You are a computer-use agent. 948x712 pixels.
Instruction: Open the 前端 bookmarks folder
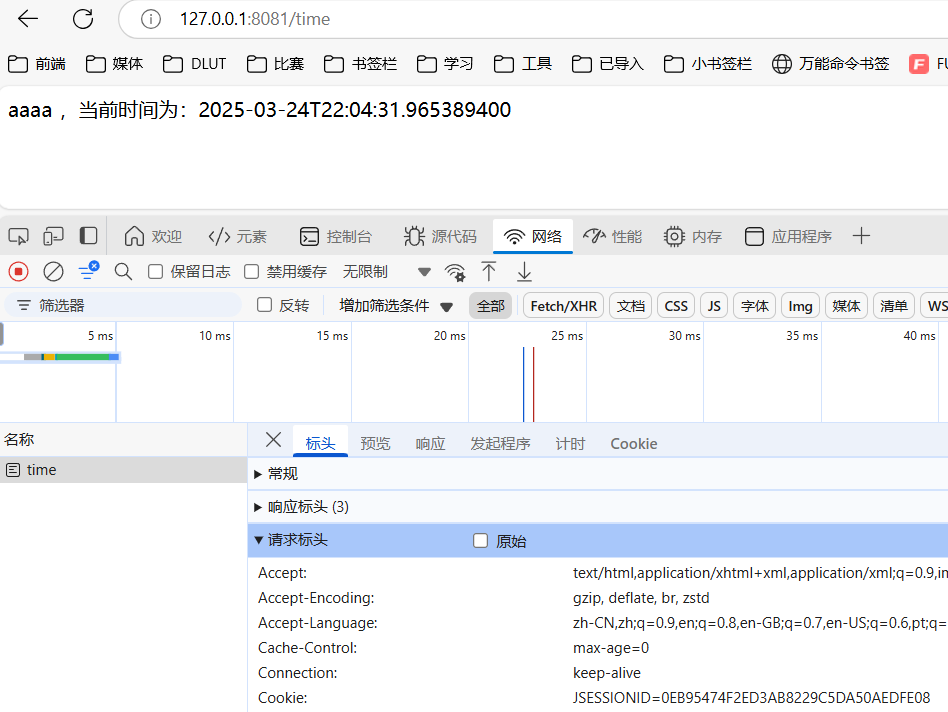[37, 63]
